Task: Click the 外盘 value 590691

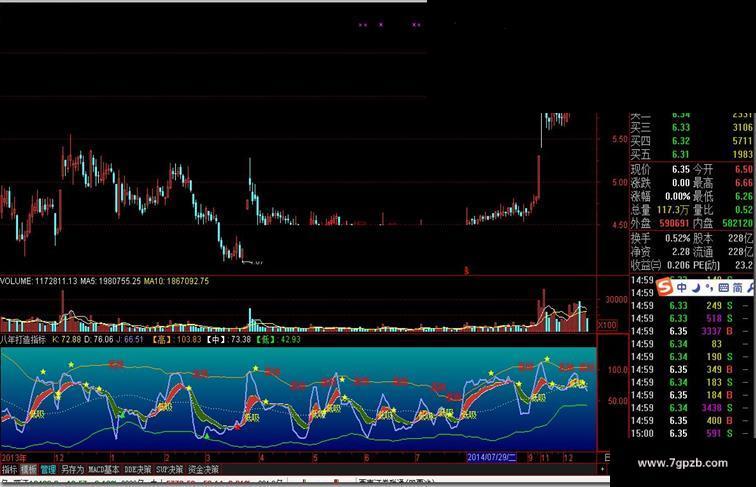Action: 674,223
